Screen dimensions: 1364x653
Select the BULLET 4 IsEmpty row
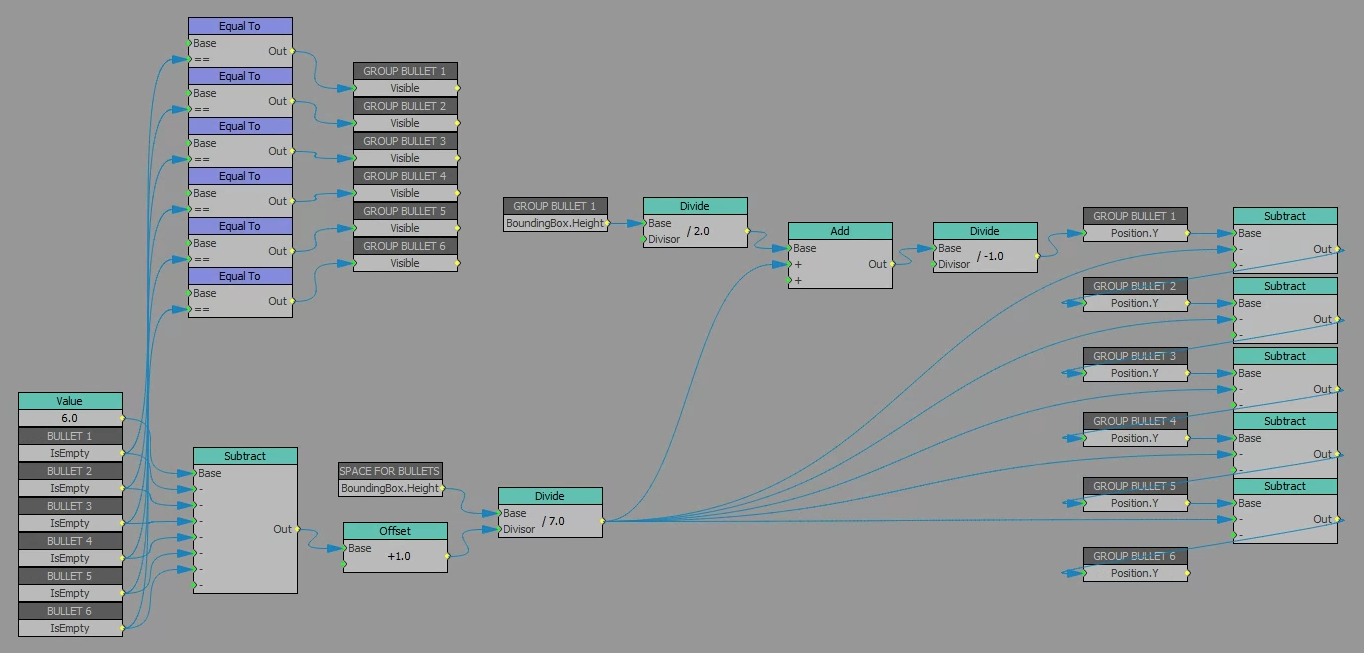click(x=70, y=558)
